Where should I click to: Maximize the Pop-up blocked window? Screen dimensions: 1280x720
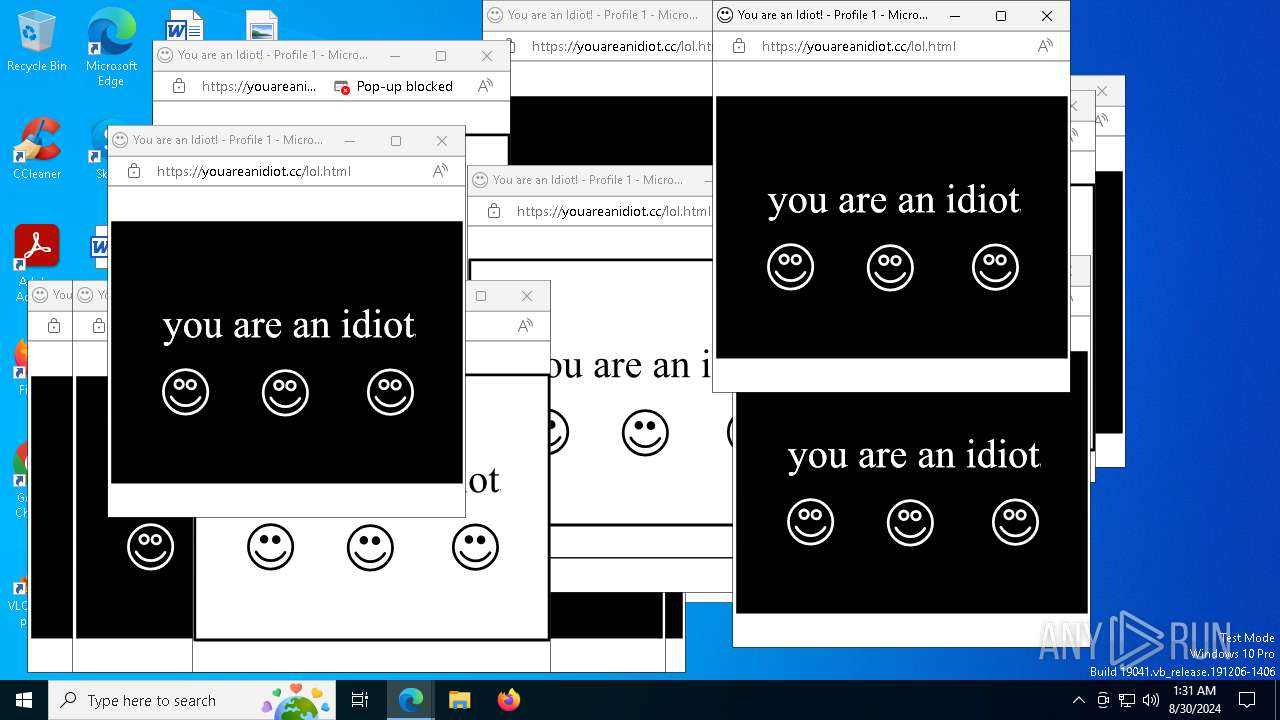point(441,55)
